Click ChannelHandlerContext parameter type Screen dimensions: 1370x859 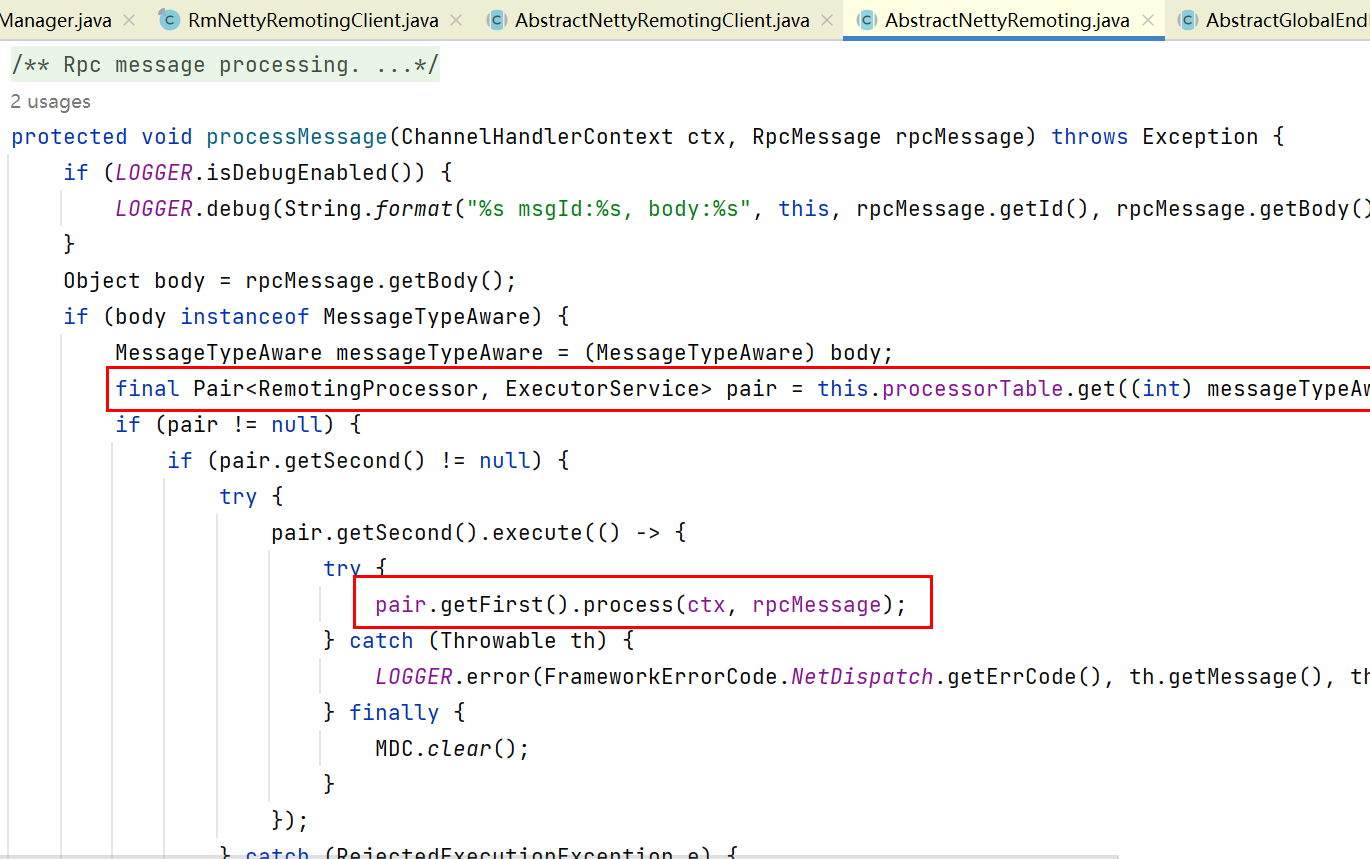537,137
